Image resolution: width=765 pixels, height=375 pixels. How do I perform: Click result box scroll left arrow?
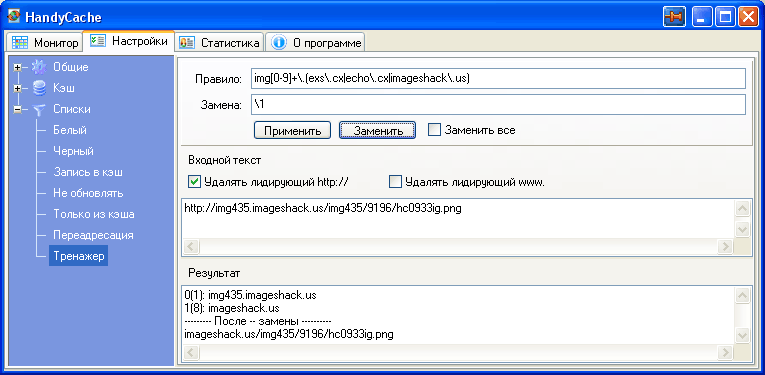(190, 353)
